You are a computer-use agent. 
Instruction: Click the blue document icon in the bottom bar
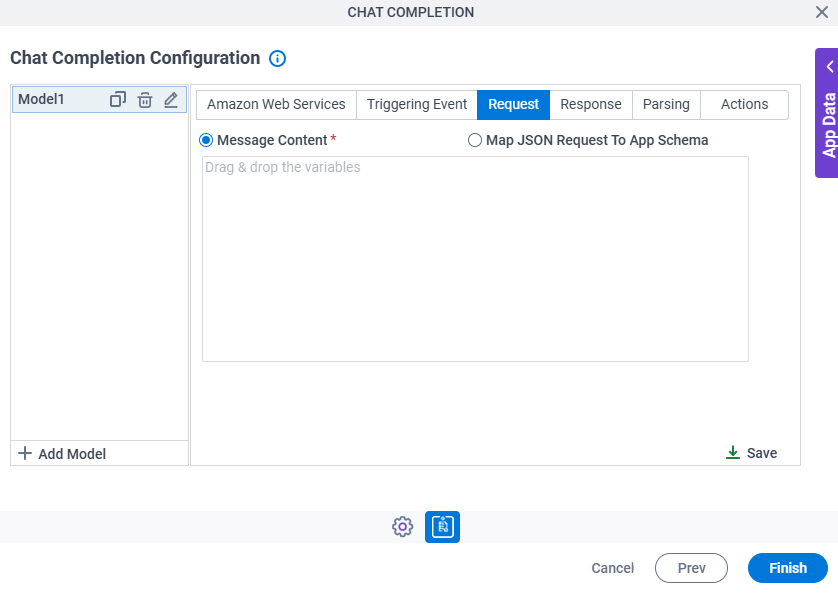[443, 527]
